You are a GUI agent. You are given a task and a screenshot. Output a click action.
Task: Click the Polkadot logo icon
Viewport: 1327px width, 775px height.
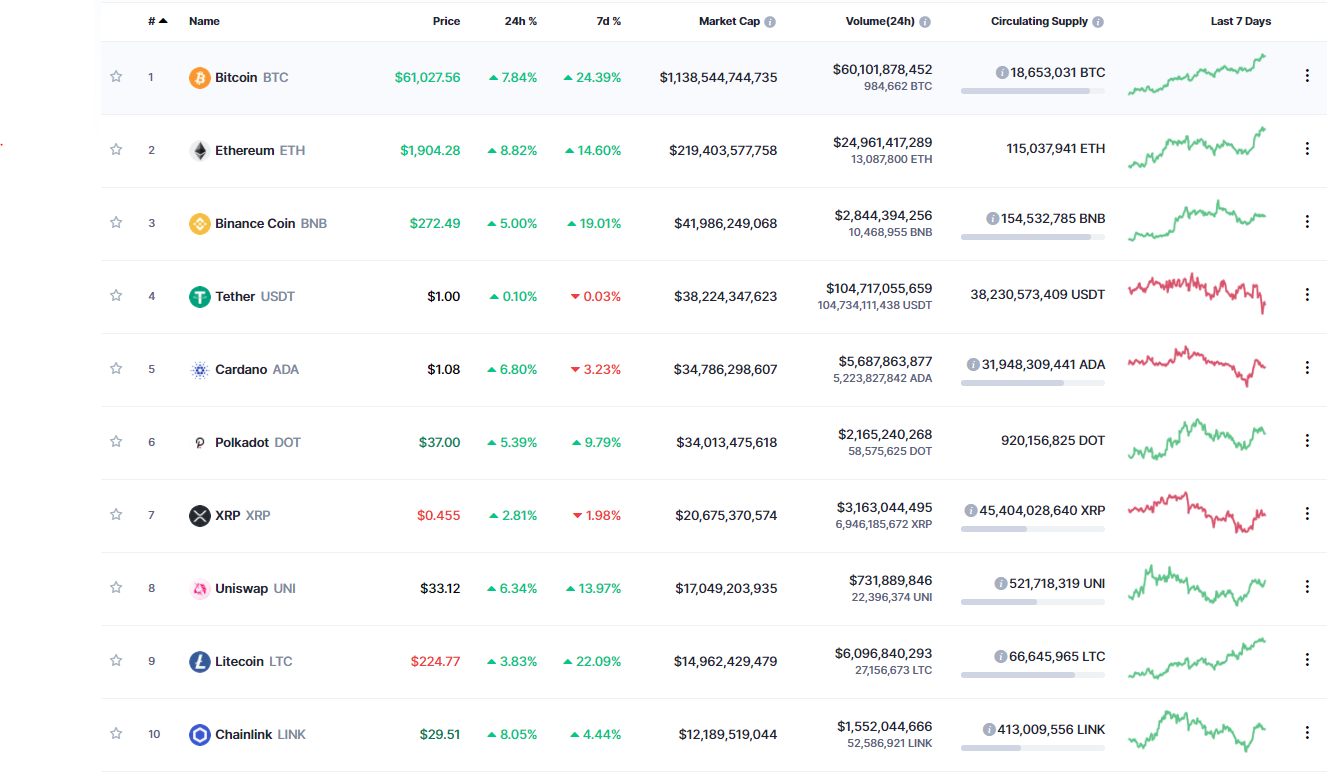point(200,442)
